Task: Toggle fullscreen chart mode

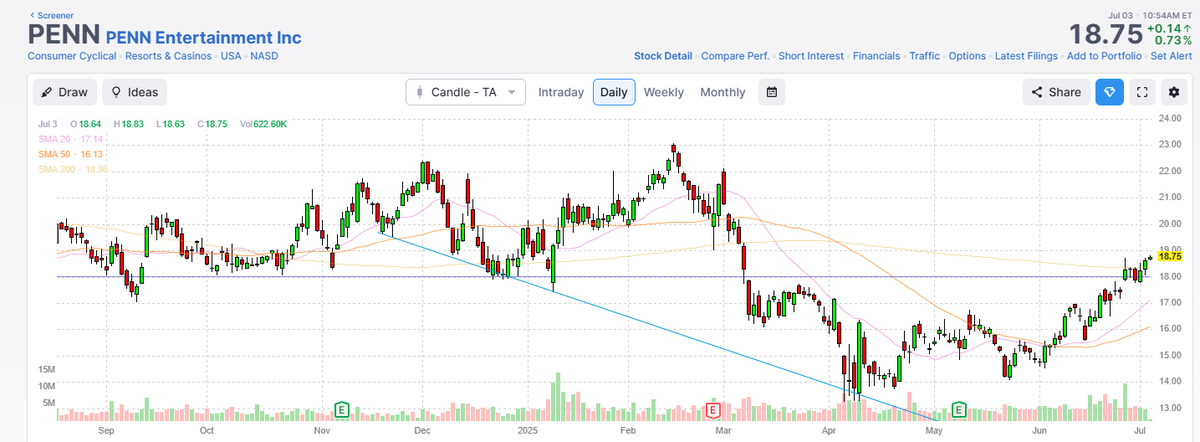Action: (x=1143, y=92)
